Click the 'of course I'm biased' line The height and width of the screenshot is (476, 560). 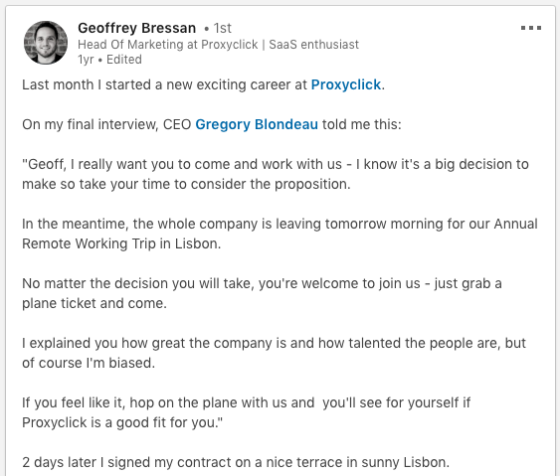point(89,363)
